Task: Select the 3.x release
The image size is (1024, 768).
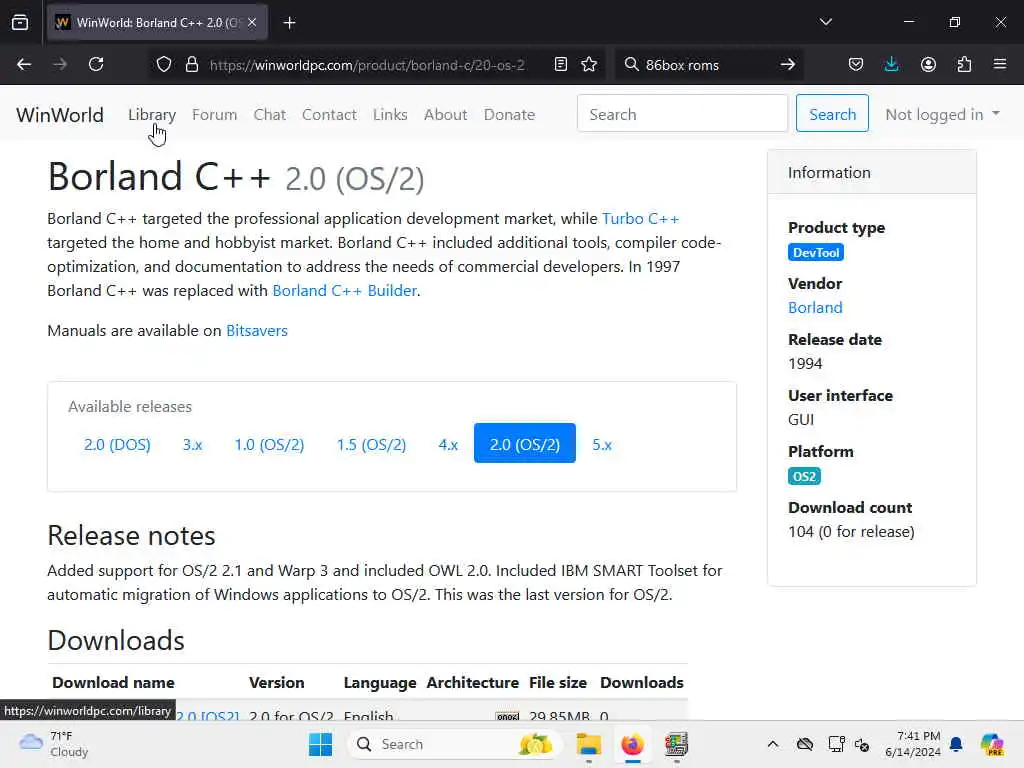Action: [193, 444]
